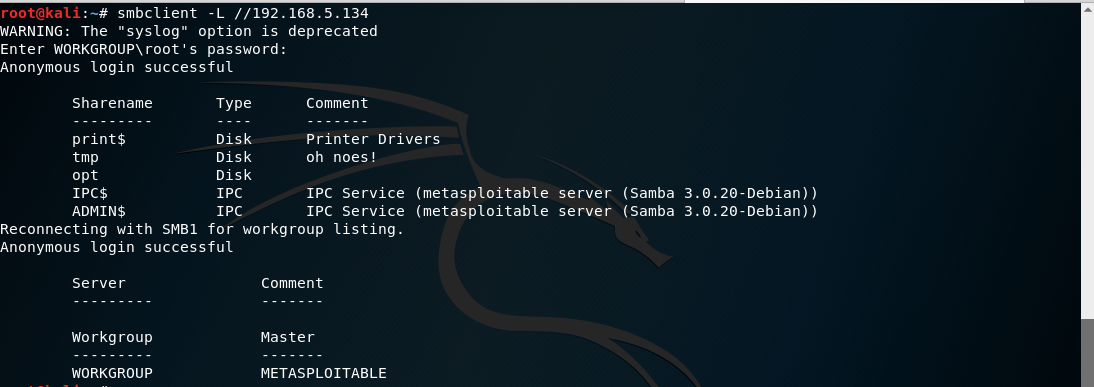This screenshot has height=387, width=1094.
Task: Click the ADMIN$ share entry
Action: tap(99, 211)
